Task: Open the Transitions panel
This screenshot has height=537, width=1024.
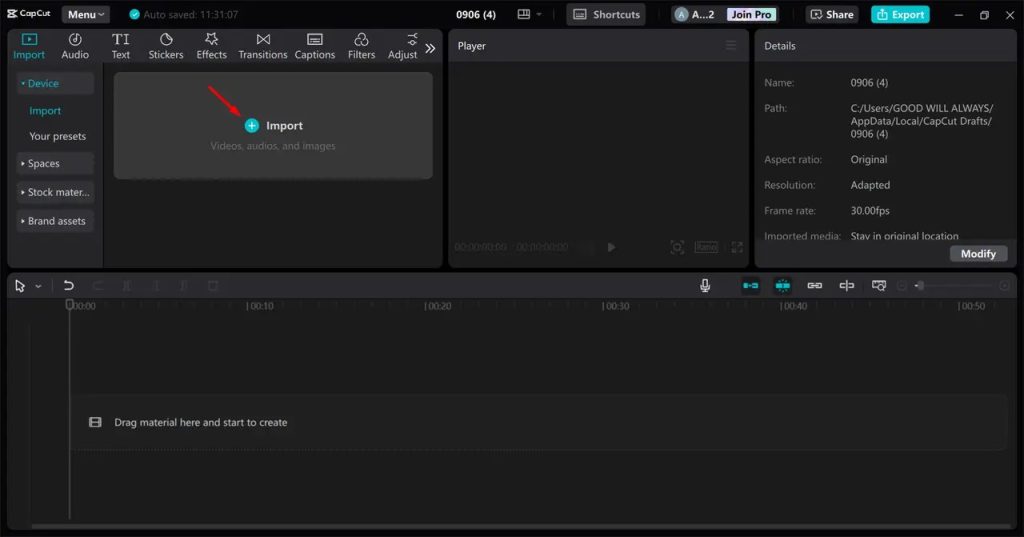Action: [x=263, y=46]
